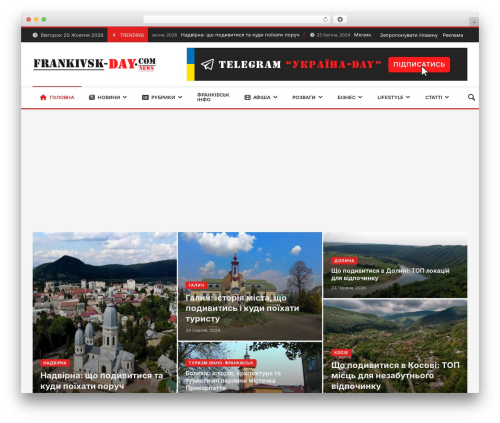The height and width of the screenshot is (423, 500).
Task: Click the Telegram Україна-Day banner
Action: click(x=327, y=64)
